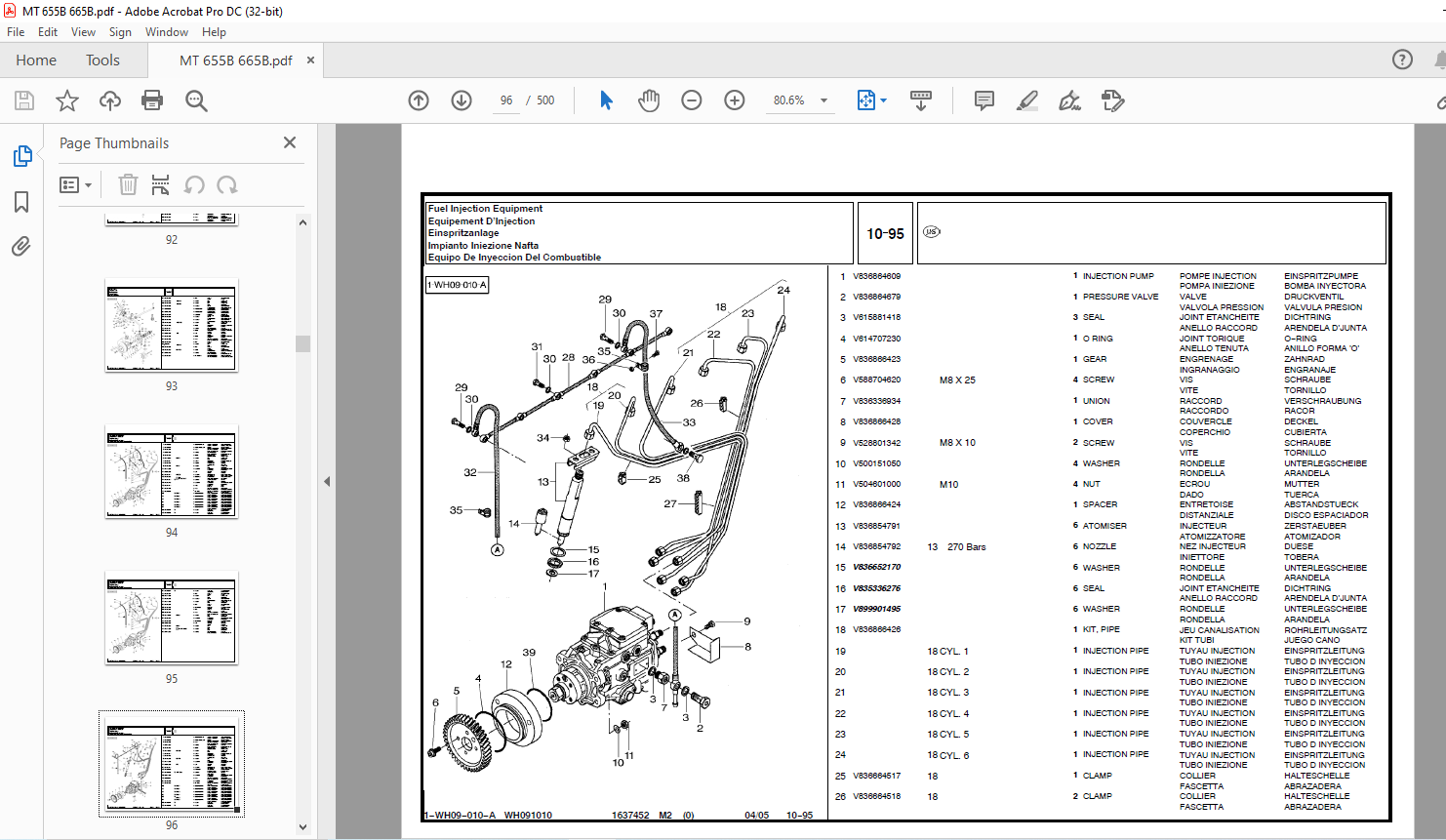
Task: Add a sticky note comment
Action: coord(984,100)
